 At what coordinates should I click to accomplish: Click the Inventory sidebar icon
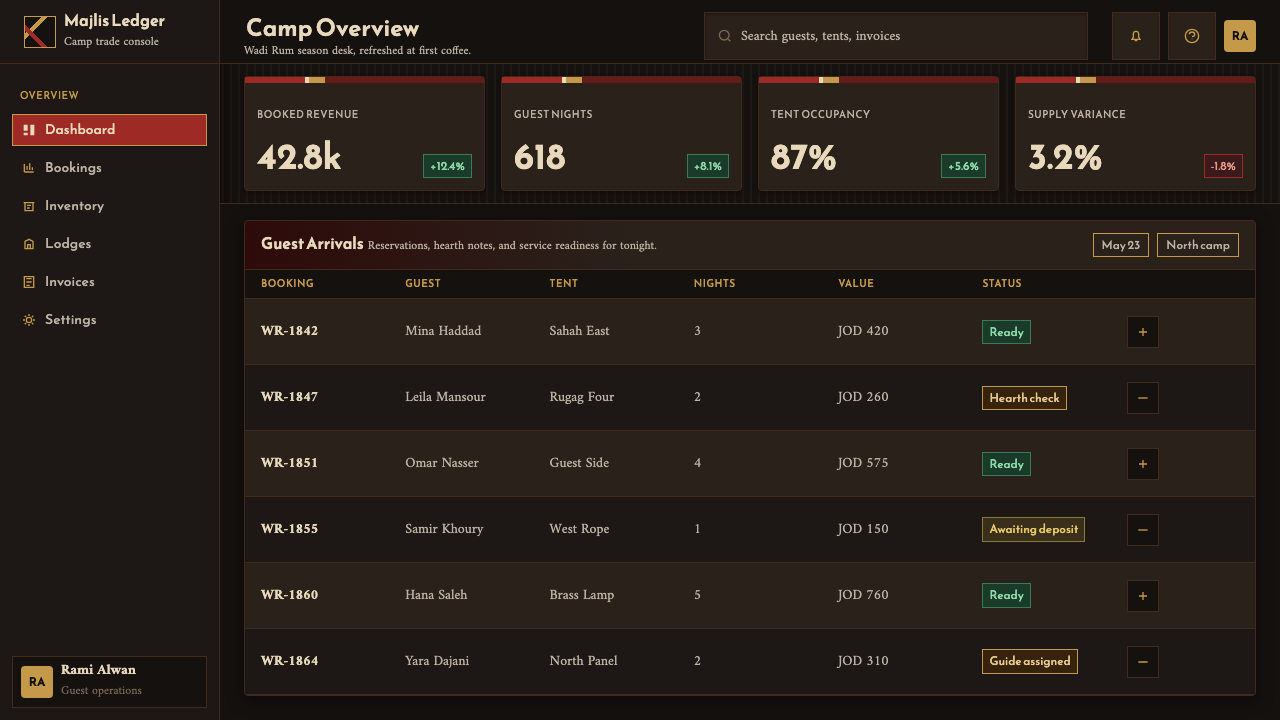[29, 206]
